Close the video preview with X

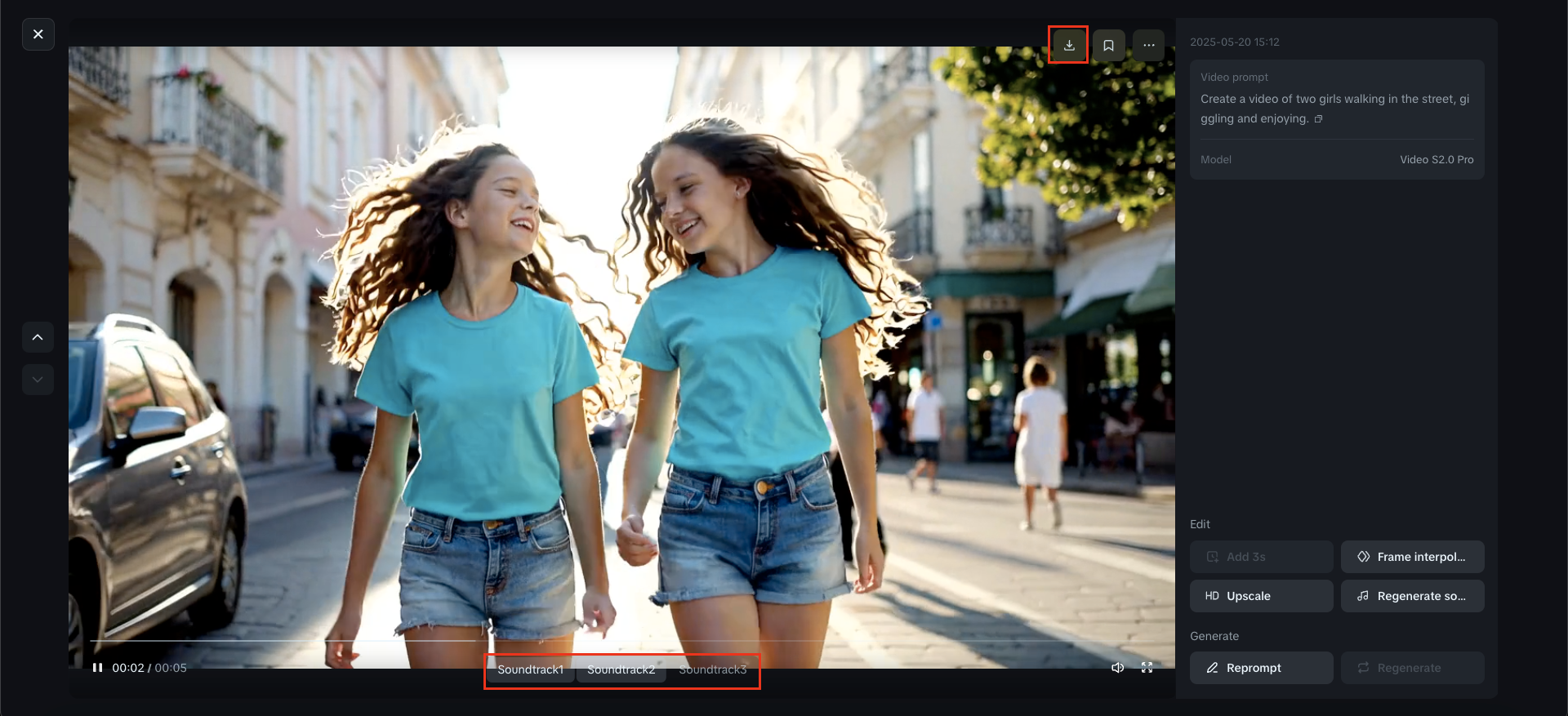tap(38, 34)
